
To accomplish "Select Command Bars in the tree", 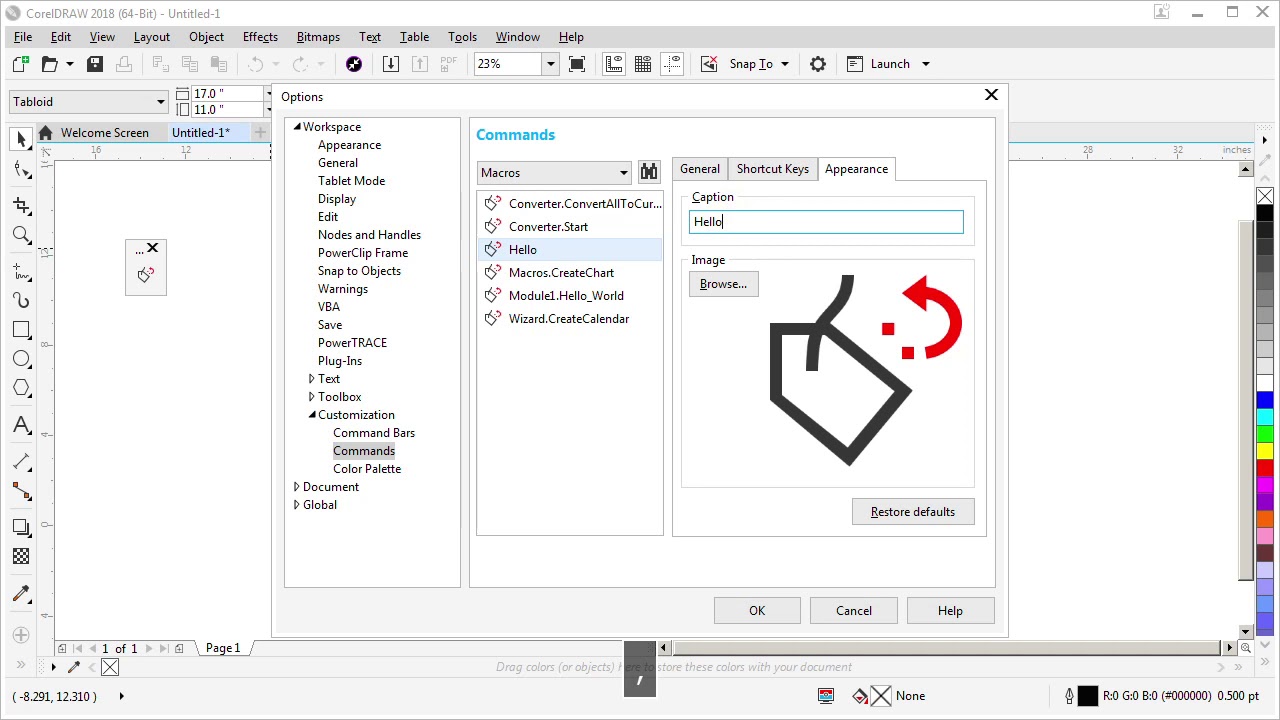I will tap(374, 433).
